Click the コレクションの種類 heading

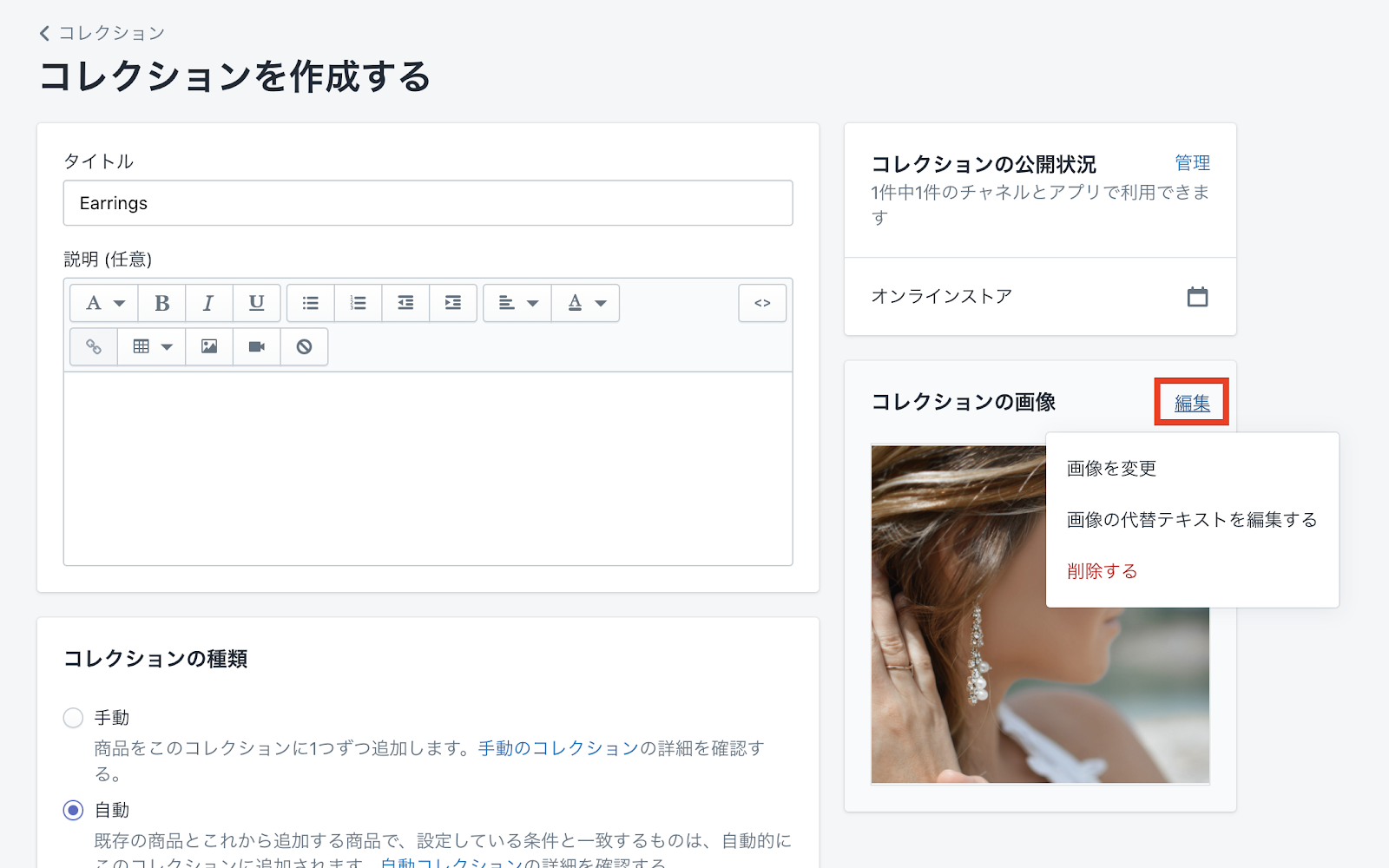[155, 659]
